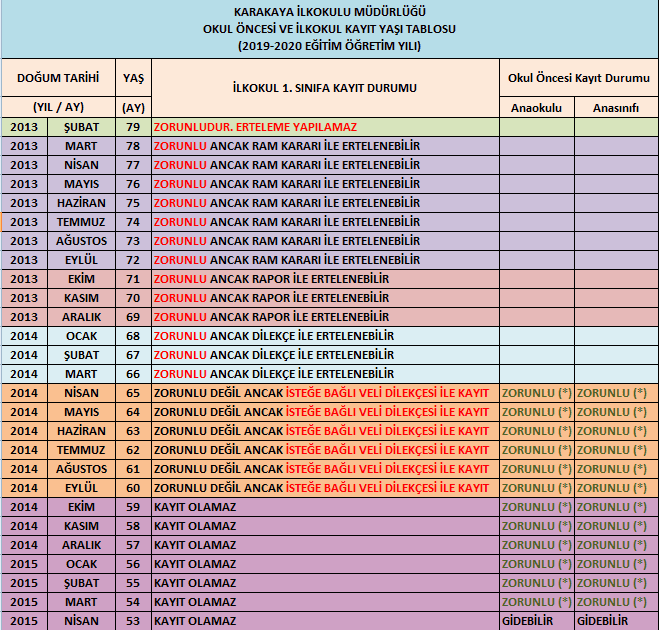Select the 2014 KASIM month cell
This screenshot has width=659, height=630.
click(81, 526)
